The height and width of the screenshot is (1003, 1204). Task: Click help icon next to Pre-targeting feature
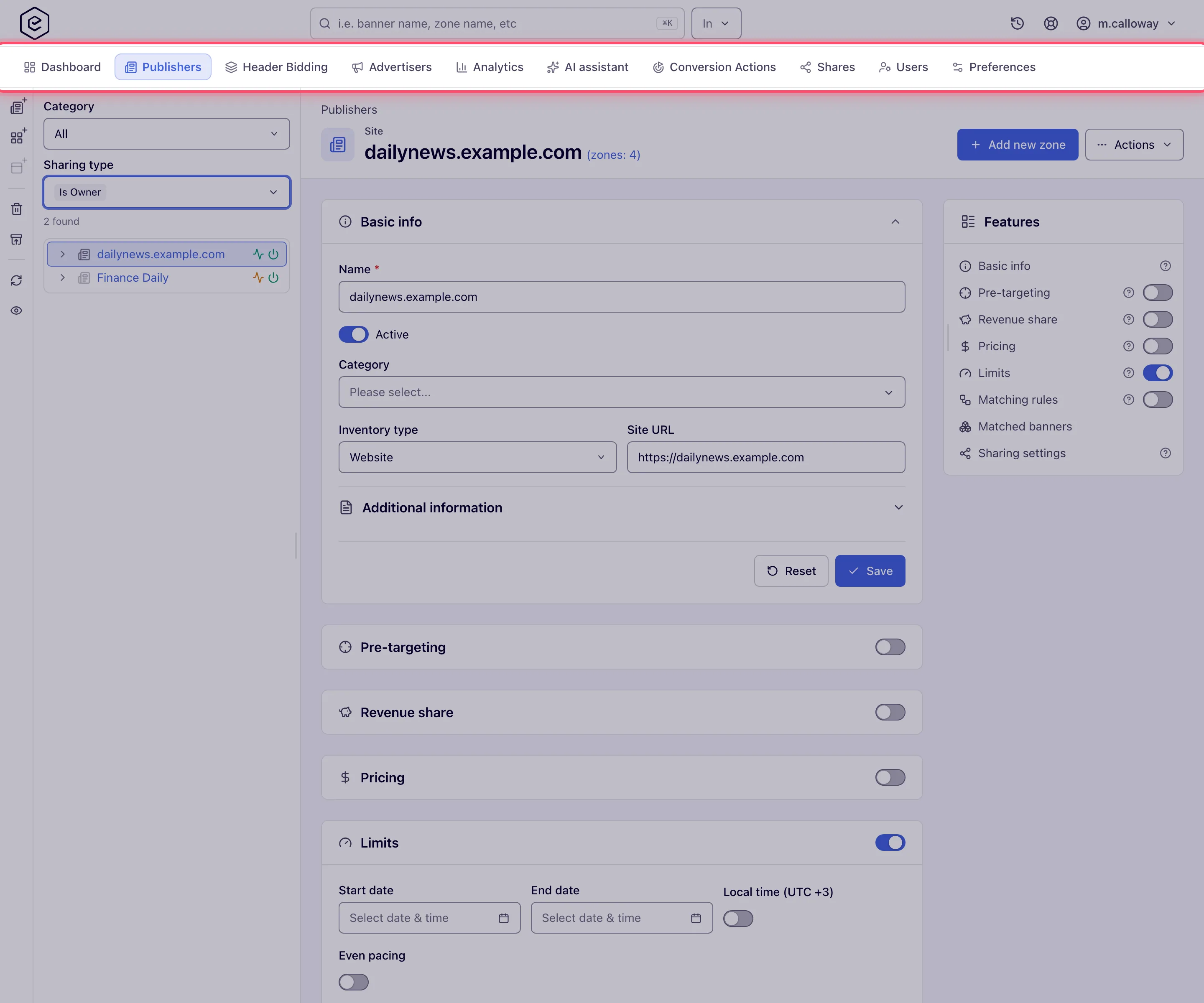[1128, 293]
